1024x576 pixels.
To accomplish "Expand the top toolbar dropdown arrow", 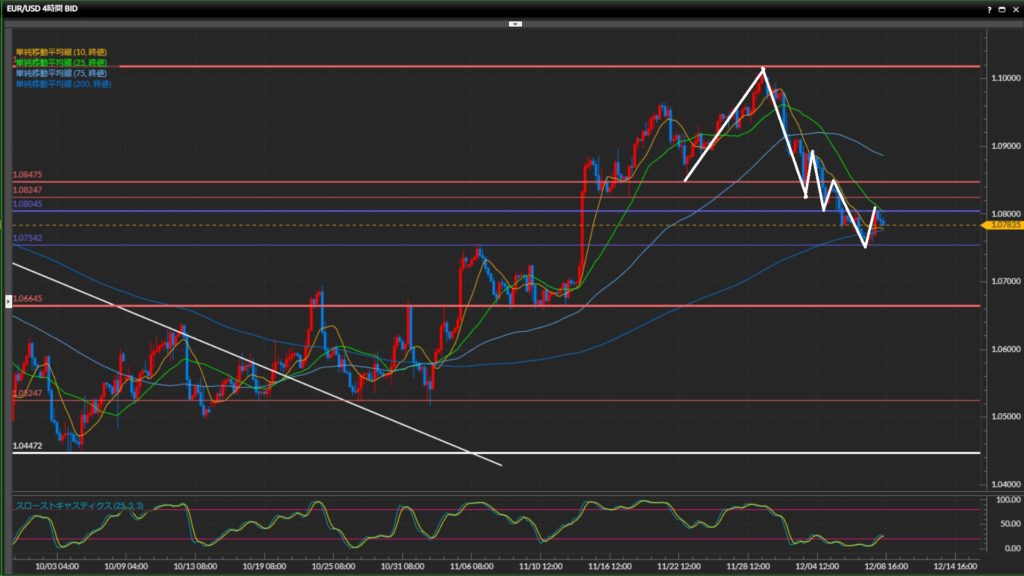I will coord(515,22).
